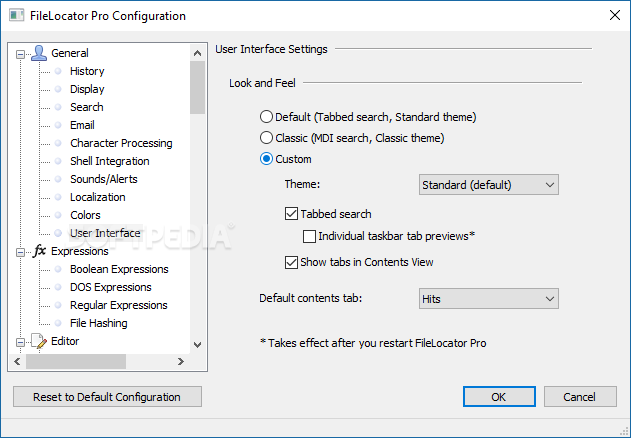Click Reset to Default Configuration
Screen dimensions: 631x438
click(x=107, y=397)
